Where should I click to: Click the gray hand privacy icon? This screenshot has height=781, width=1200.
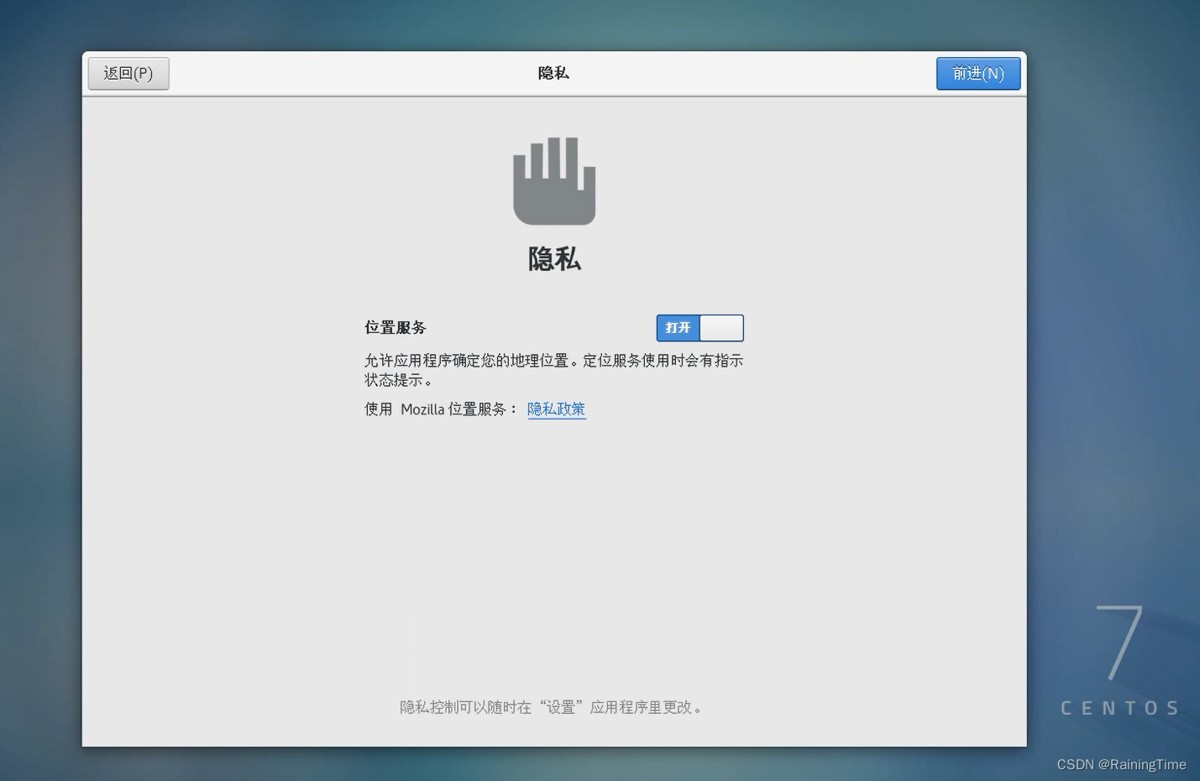pyautogui.click(x=554, y=181)
